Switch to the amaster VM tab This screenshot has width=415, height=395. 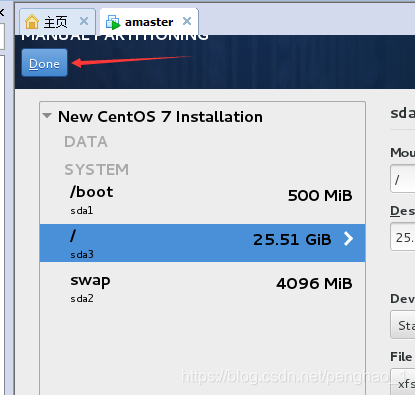[x=149, y=22]
